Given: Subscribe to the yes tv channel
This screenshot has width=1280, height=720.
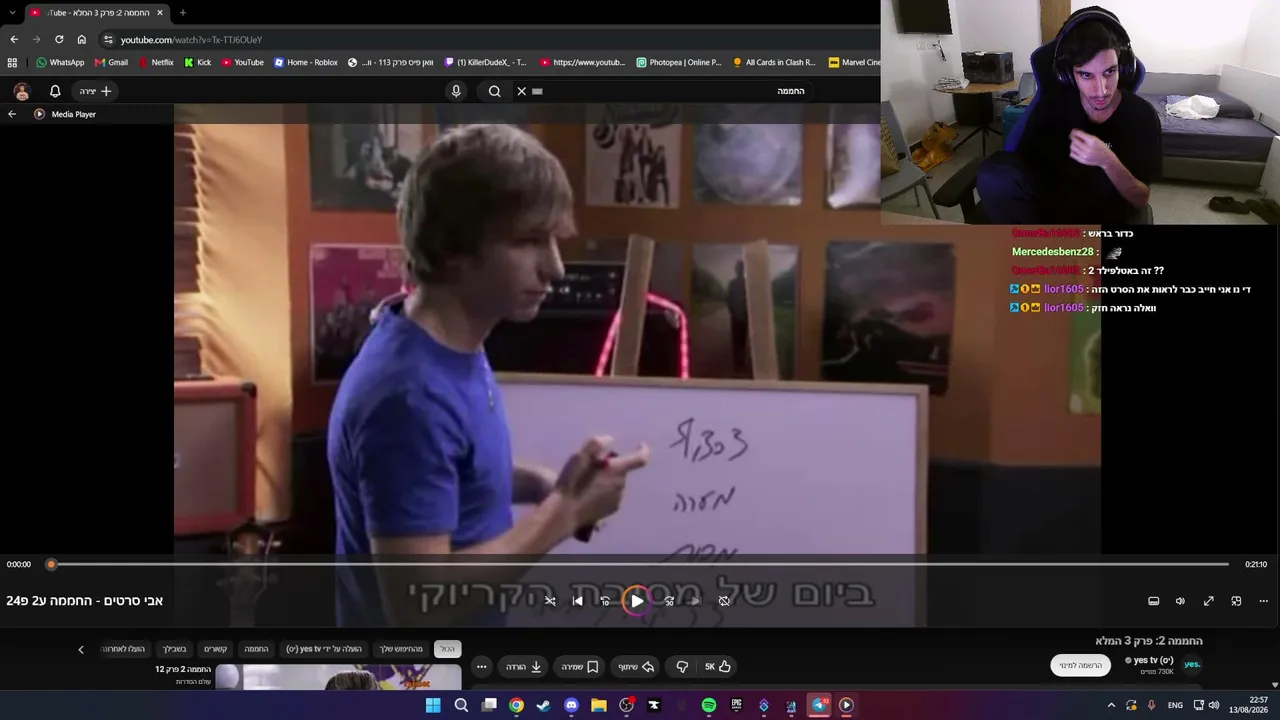Looking at the screenshot, I should 1081,665.
